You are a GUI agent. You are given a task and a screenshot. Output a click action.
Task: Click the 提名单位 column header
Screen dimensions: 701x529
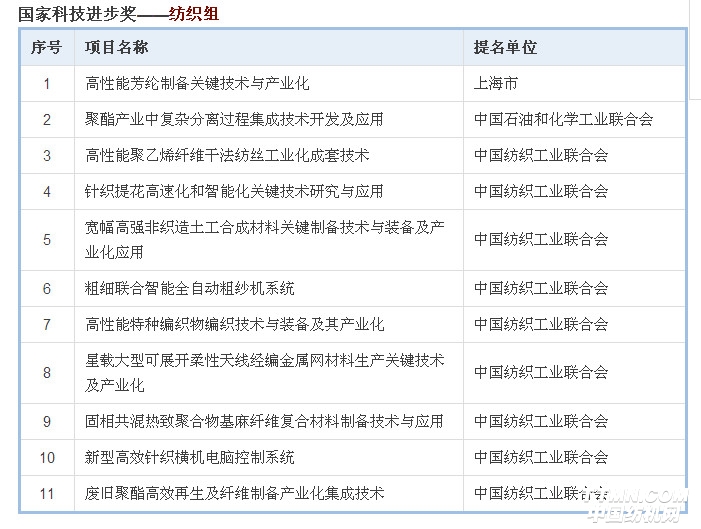(505, 48)
